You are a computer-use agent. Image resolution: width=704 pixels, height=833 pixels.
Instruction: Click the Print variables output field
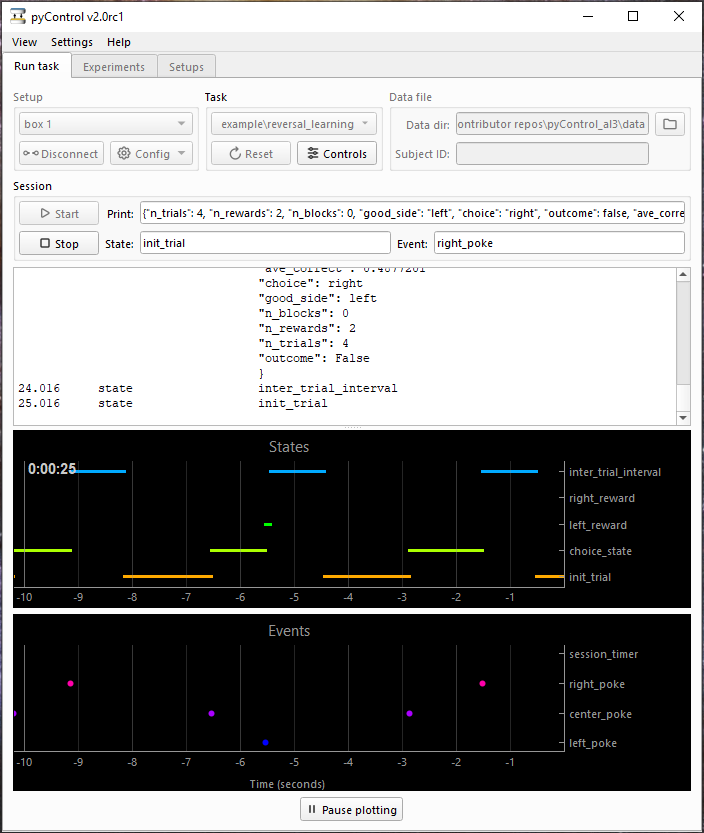click(x=412, y=214)
